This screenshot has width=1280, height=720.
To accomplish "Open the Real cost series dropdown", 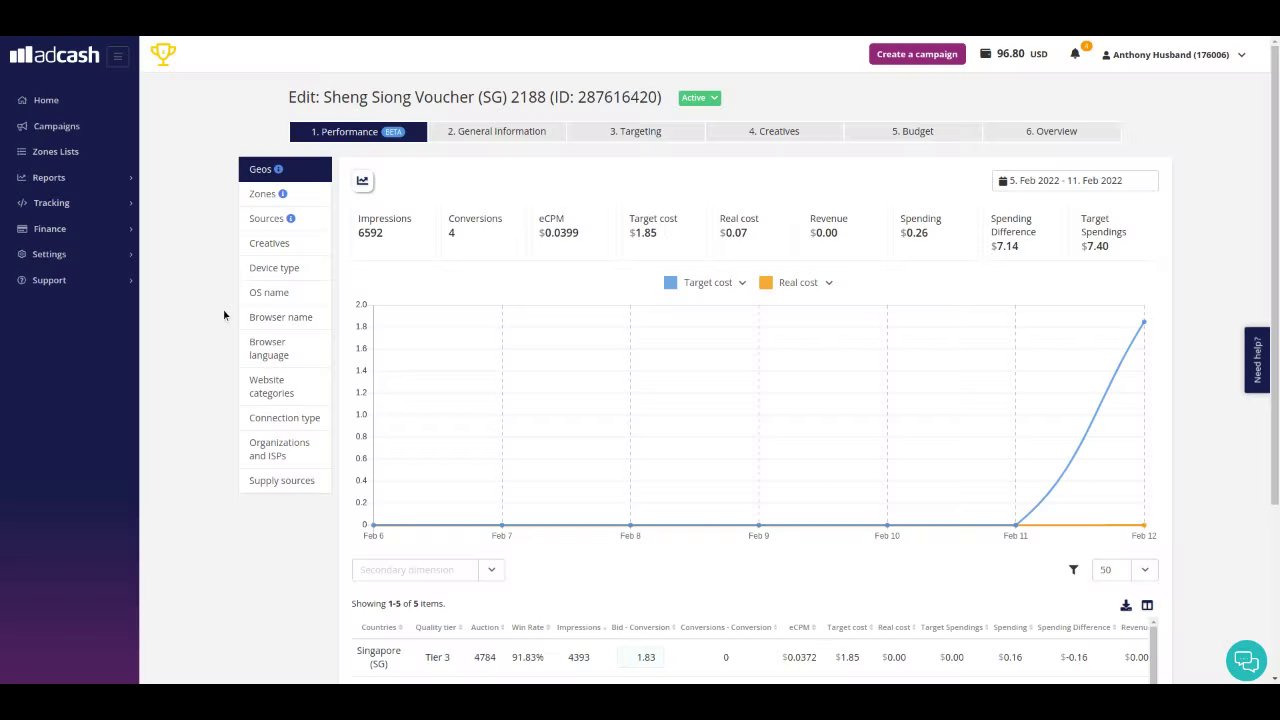I will (829, 283).
